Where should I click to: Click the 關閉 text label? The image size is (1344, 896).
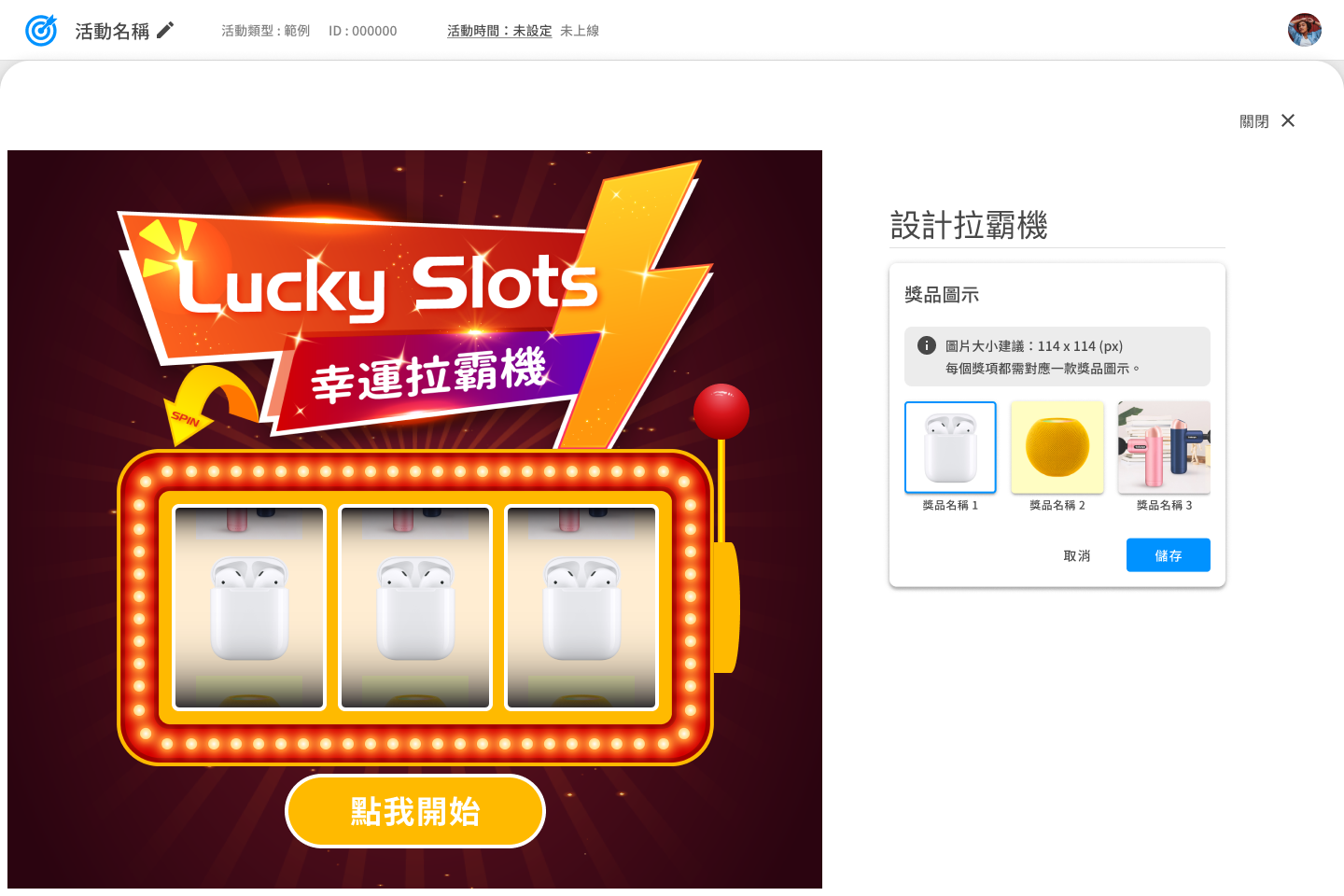(1253, 121)
